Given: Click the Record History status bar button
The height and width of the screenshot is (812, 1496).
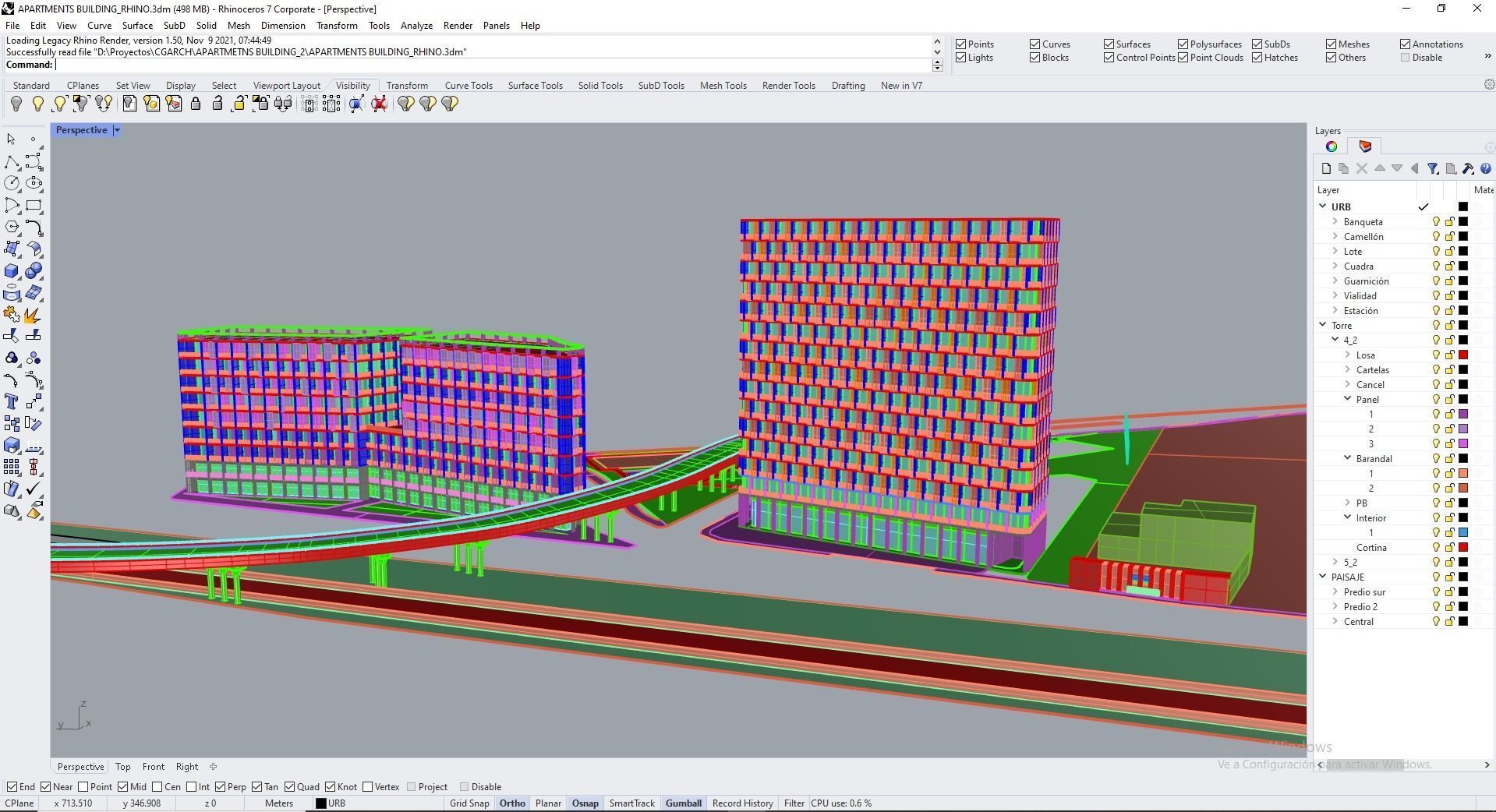Looking at the screenshot, I should click(742, 803).
